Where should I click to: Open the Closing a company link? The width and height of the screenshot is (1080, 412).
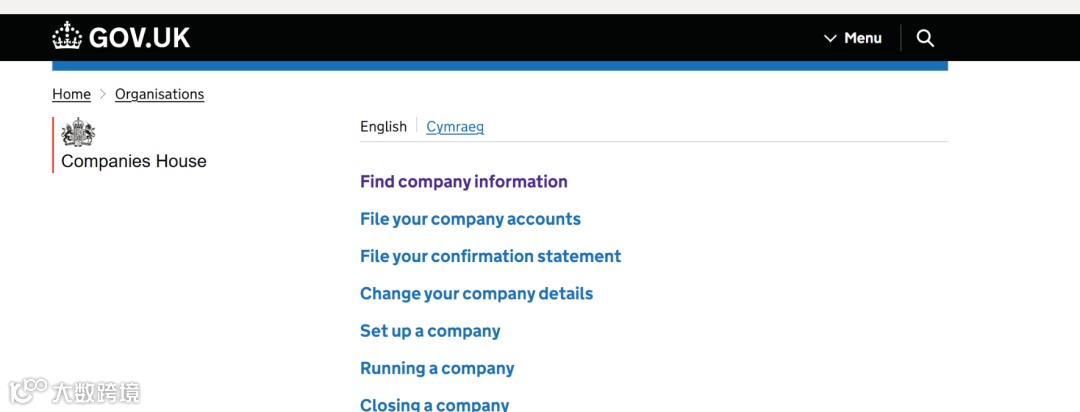434,404
